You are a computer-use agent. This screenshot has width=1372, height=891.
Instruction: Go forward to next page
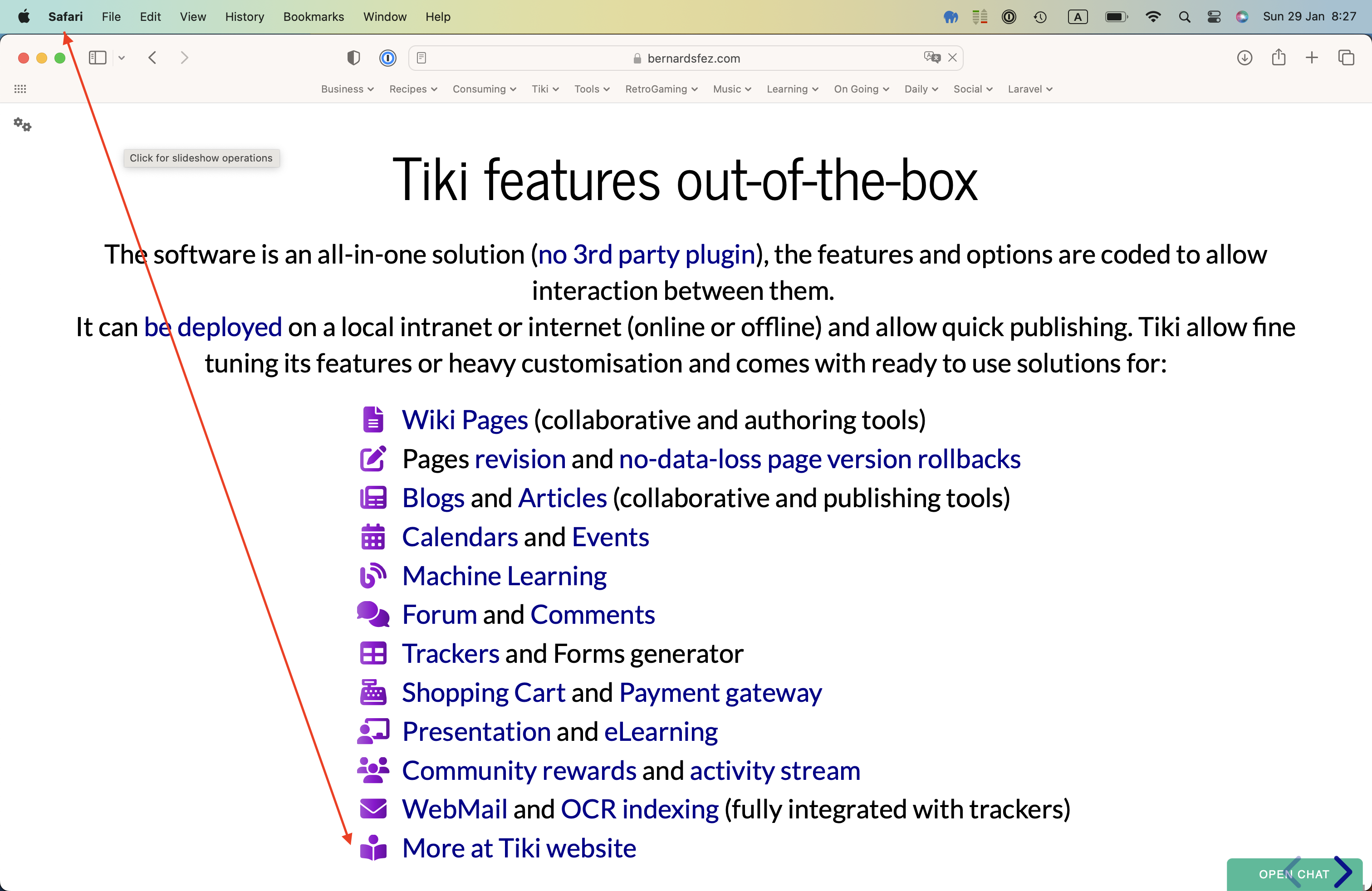pyautogui.click(x=184, y=58)
